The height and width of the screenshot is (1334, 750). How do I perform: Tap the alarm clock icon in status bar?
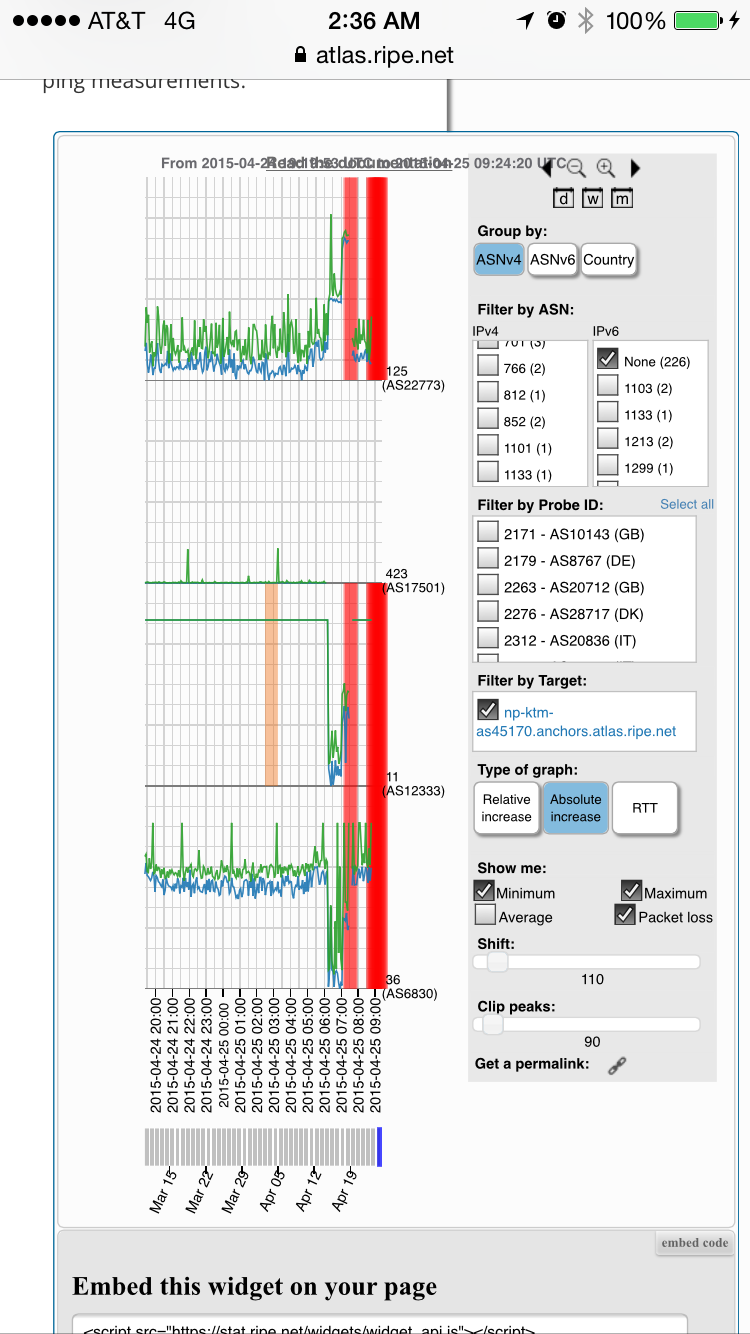[556, 21]
